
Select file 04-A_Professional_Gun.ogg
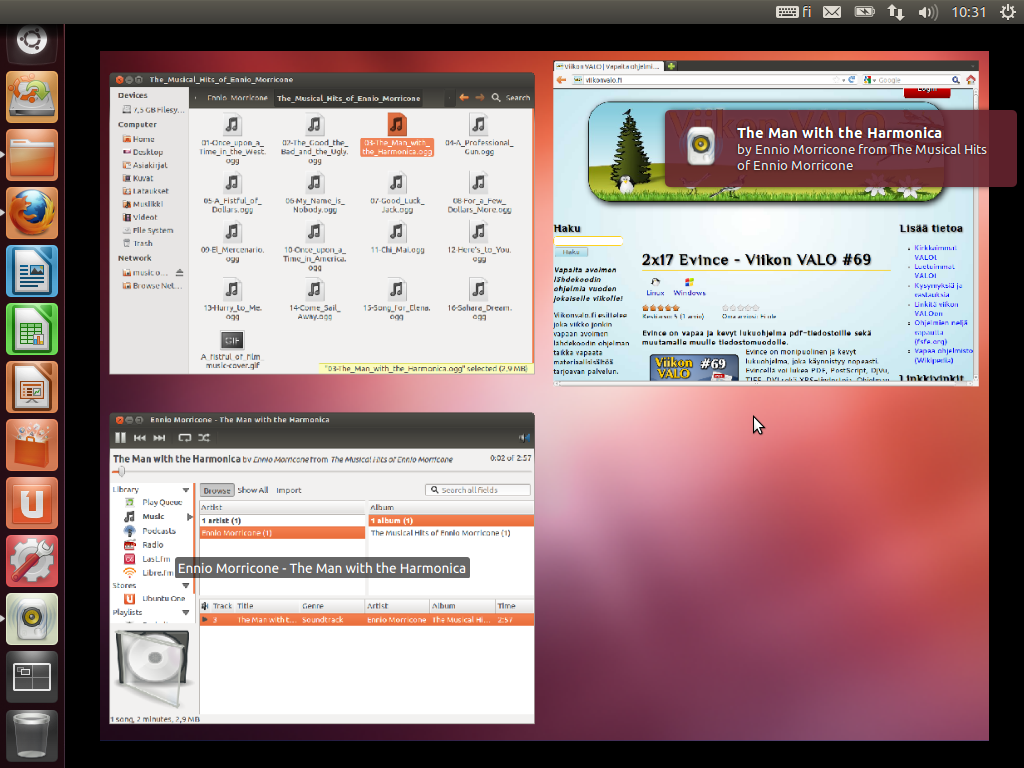click(x=479, y=135)
